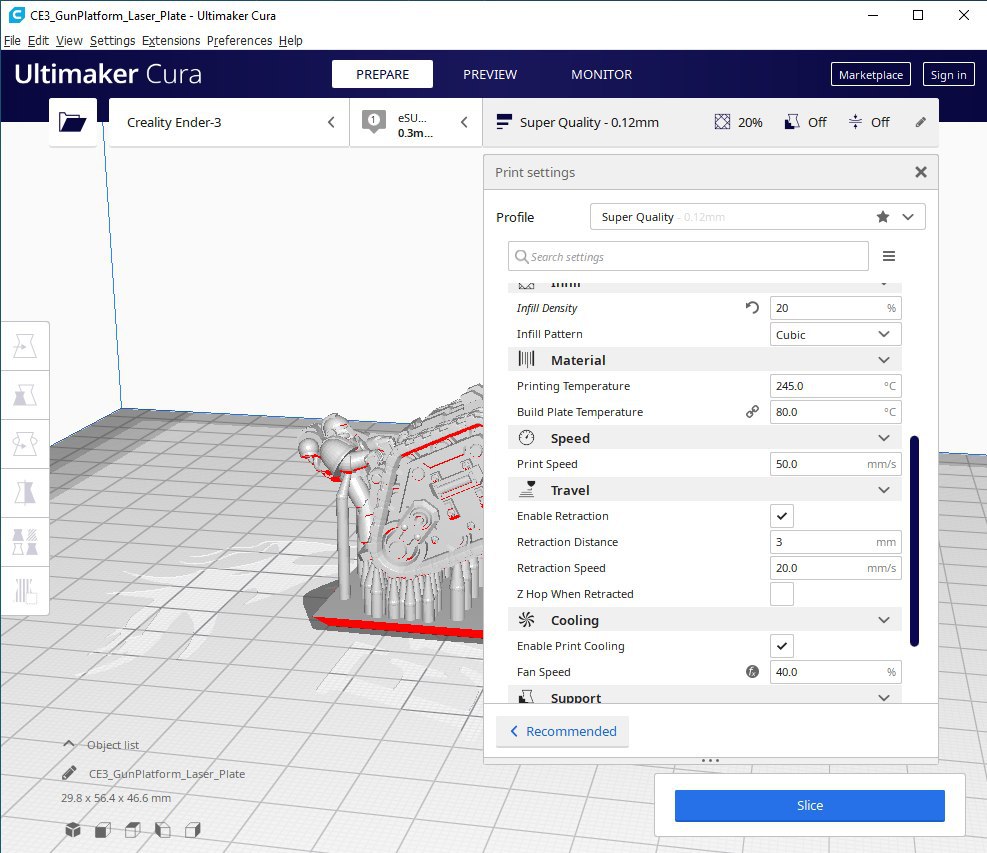Click the 3D view cube icon
The height and width of the screenshot is (853, 987).
click(73, 830)
